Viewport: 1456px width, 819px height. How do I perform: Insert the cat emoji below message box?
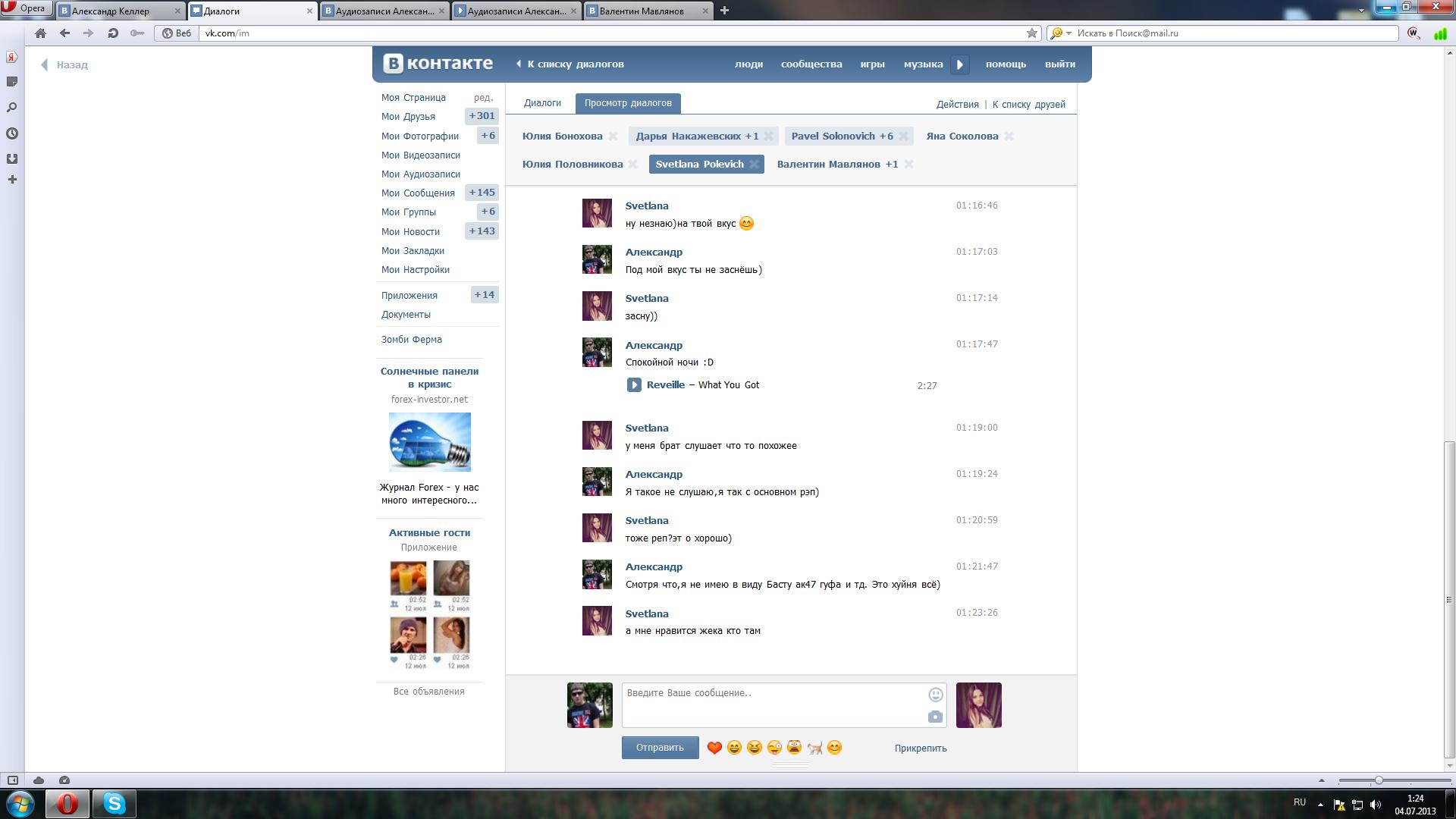click(814, 748)
